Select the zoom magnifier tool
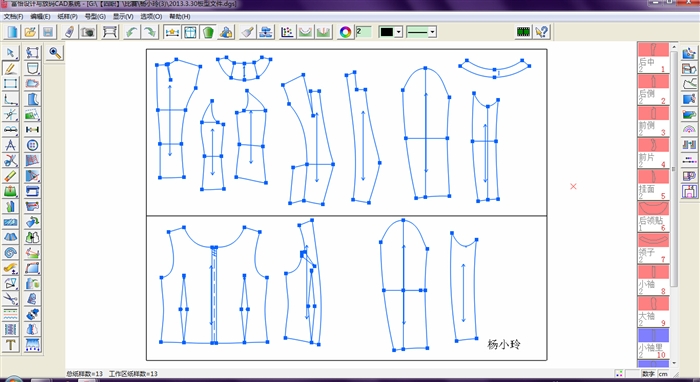Screen dimensions: 700x382 coord(55,53)
